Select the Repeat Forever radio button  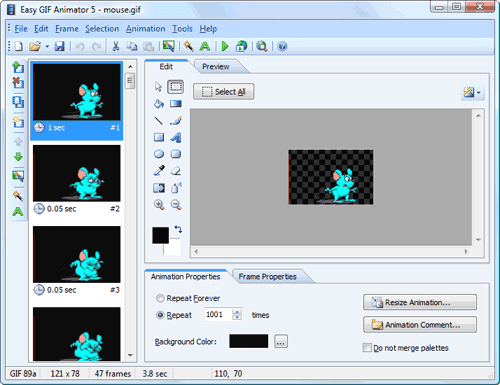coord(160,298)
